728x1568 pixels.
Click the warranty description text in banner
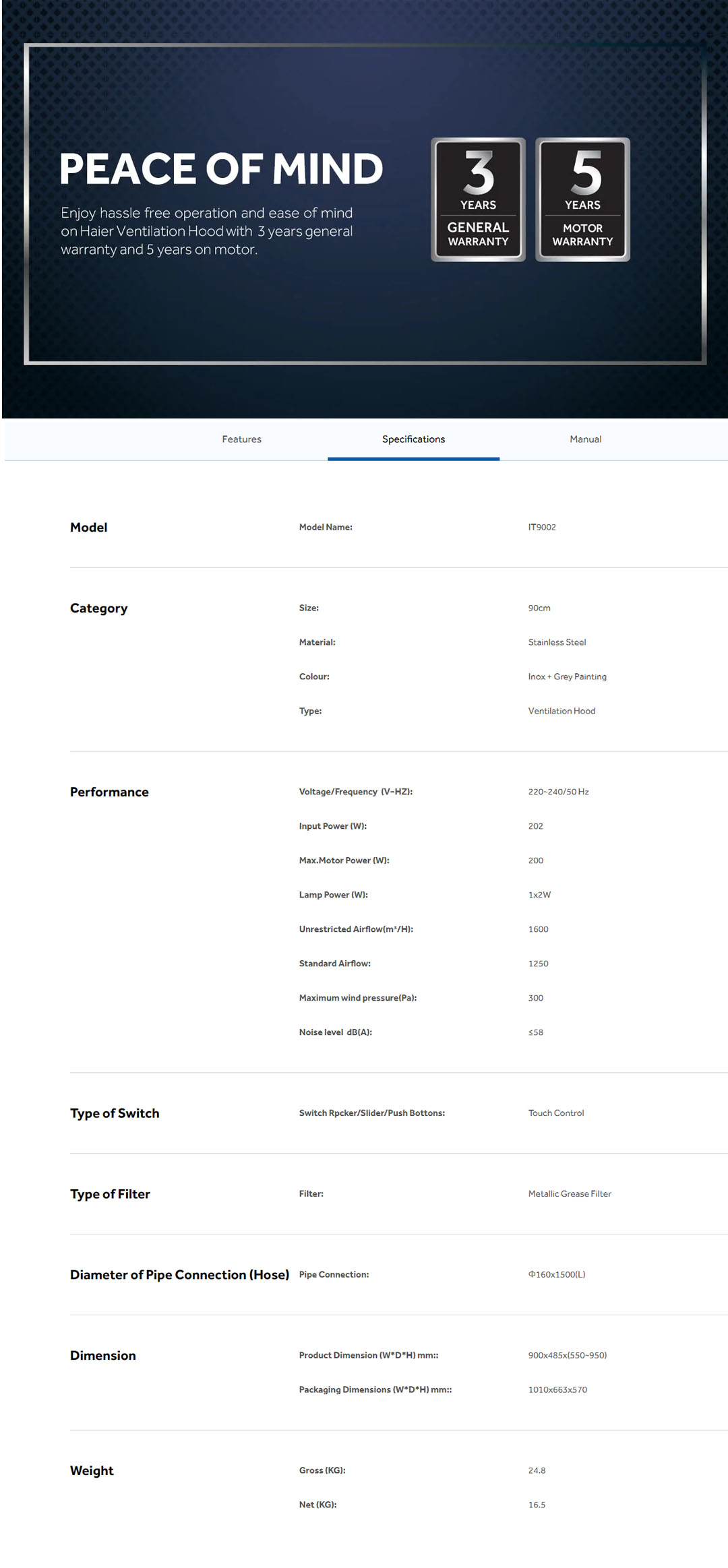click(x=206, y=231)
